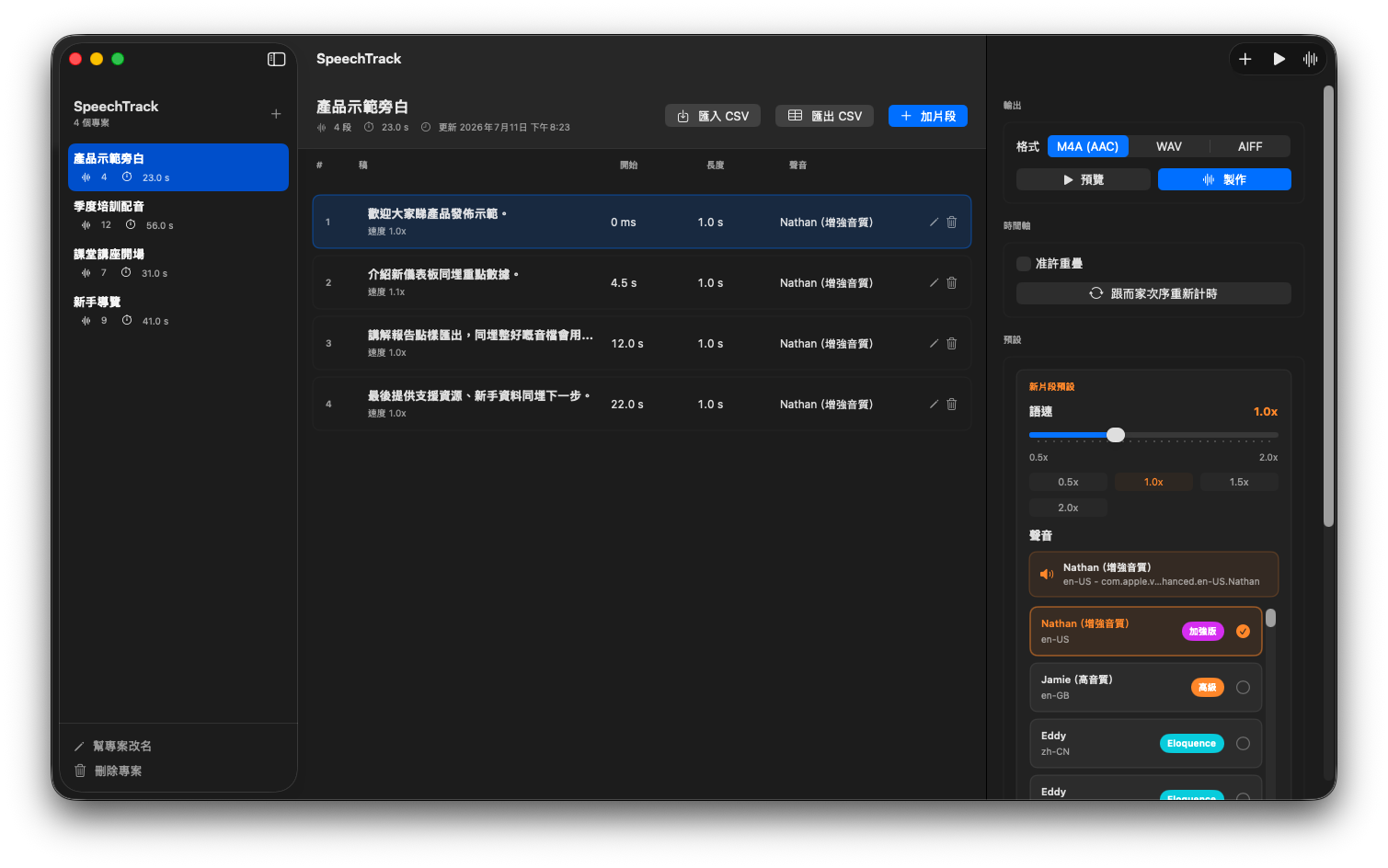This screenshot has width=1388, height=868.
Task: Select Jamie (高音質) voice radio
Action: (1243, 687)
